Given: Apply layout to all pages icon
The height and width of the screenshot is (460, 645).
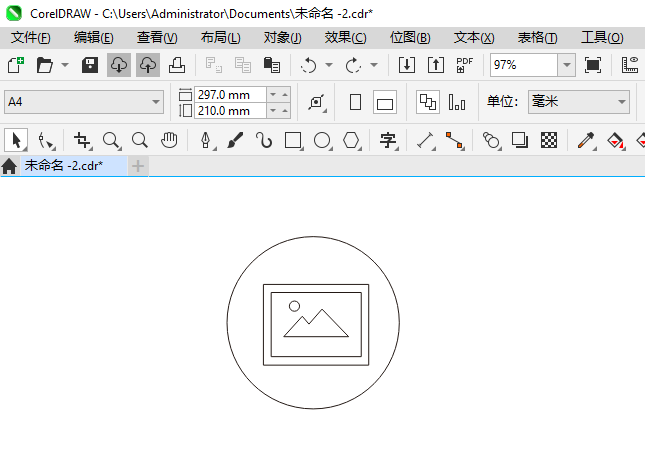Looking at the screenshot, I should 428,102.
